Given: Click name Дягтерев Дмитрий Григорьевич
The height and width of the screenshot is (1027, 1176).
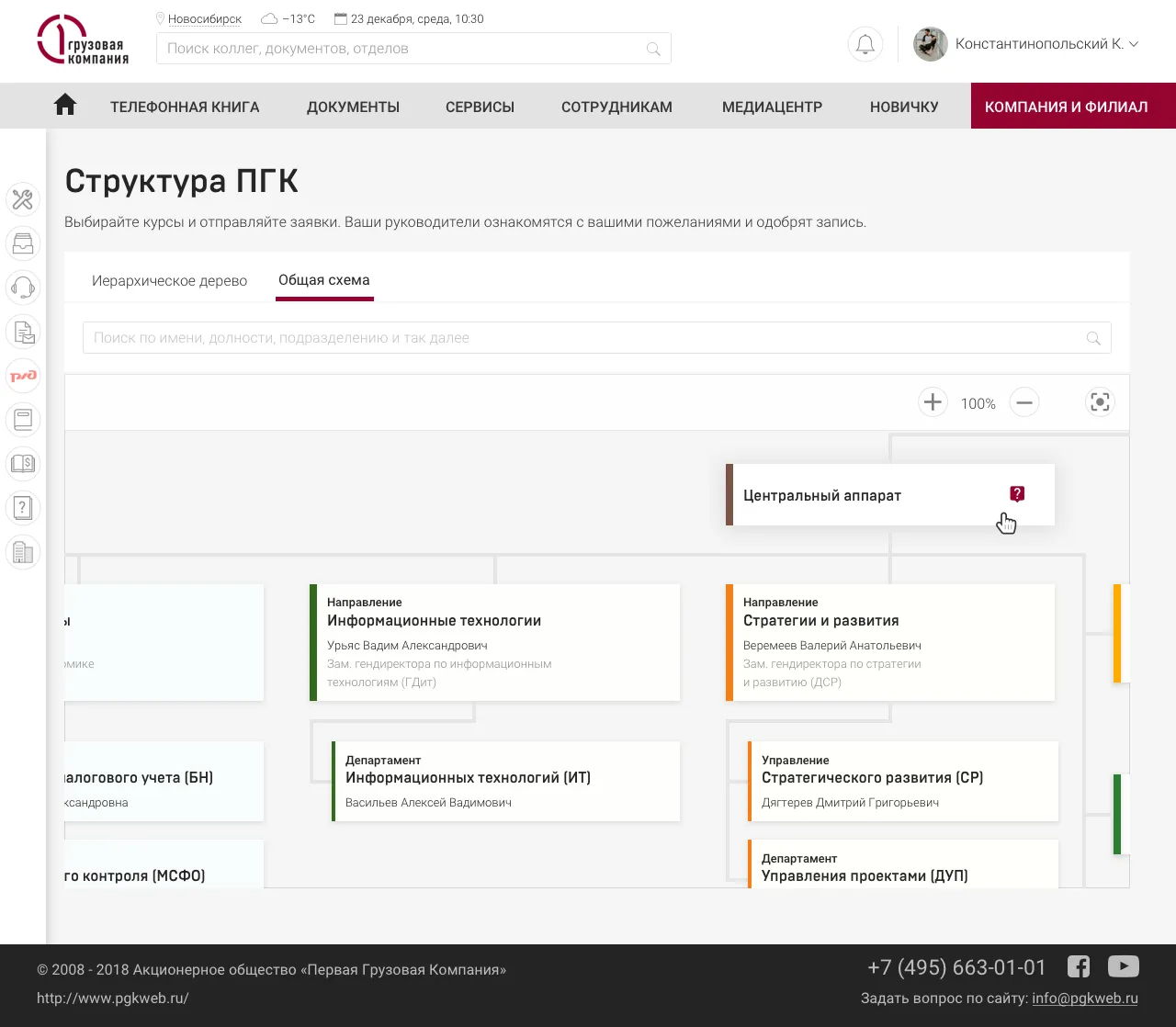Looking at the screenshot, I should (851, 803).
